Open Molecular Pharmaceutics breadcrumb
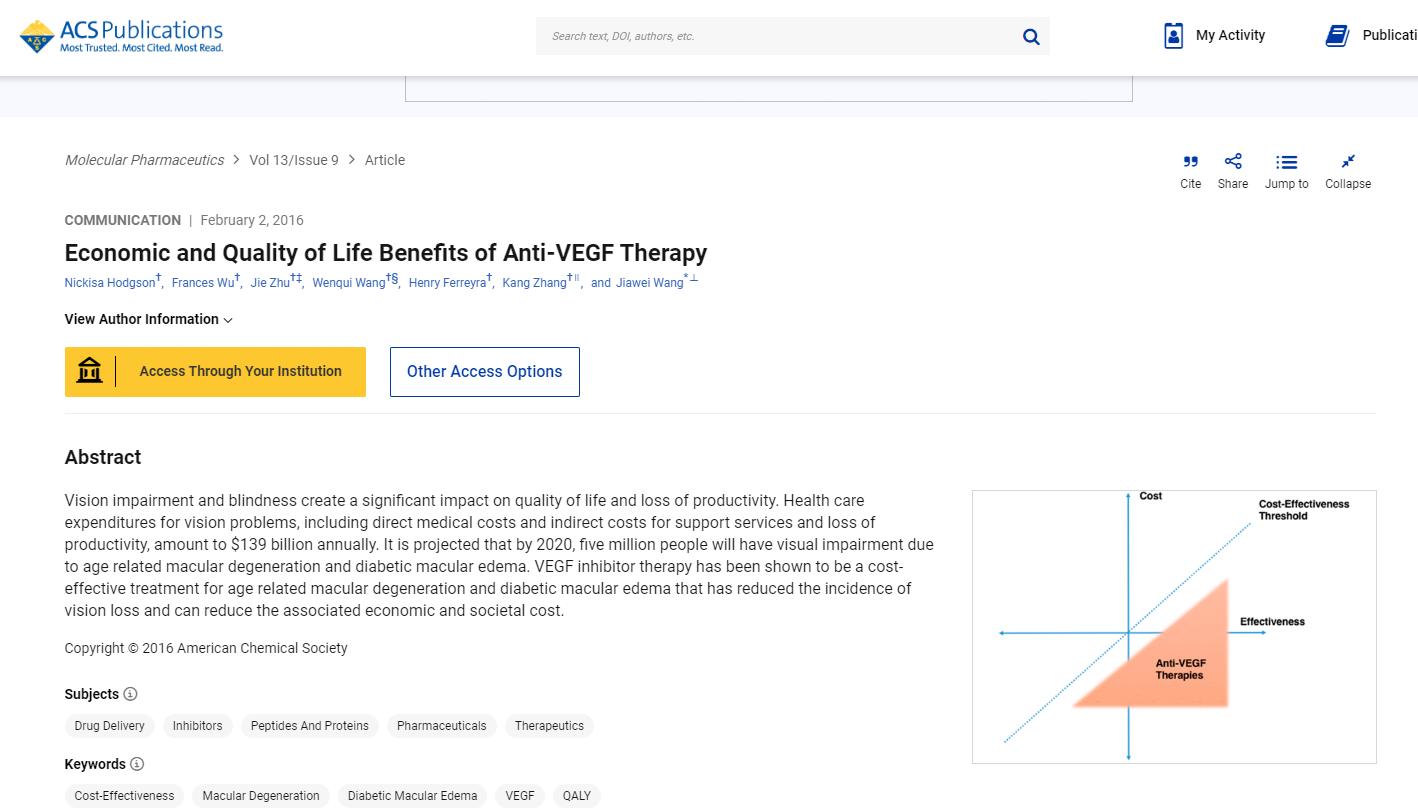Screen dimensions: 1418x811 point(144,160)
